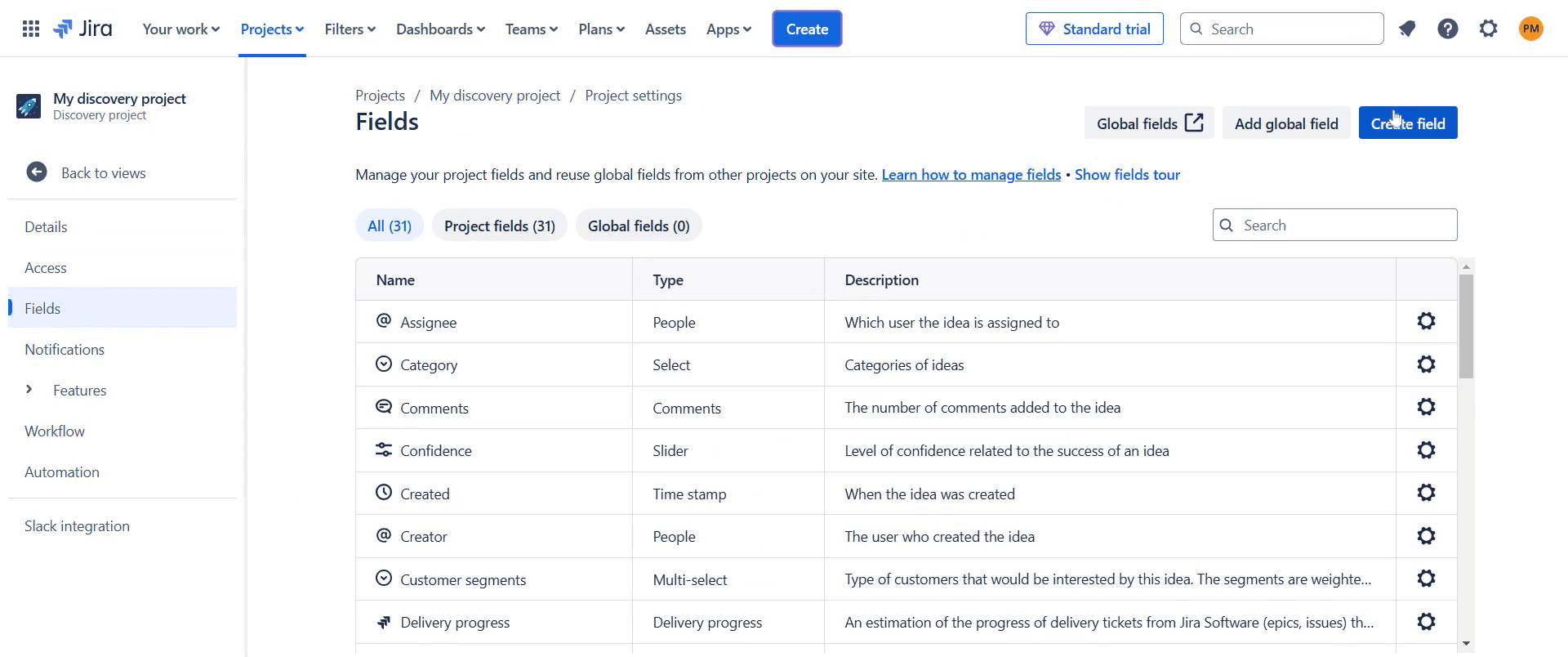
Task: Open the Projects dropdown menu
Action: click(272, 29)
